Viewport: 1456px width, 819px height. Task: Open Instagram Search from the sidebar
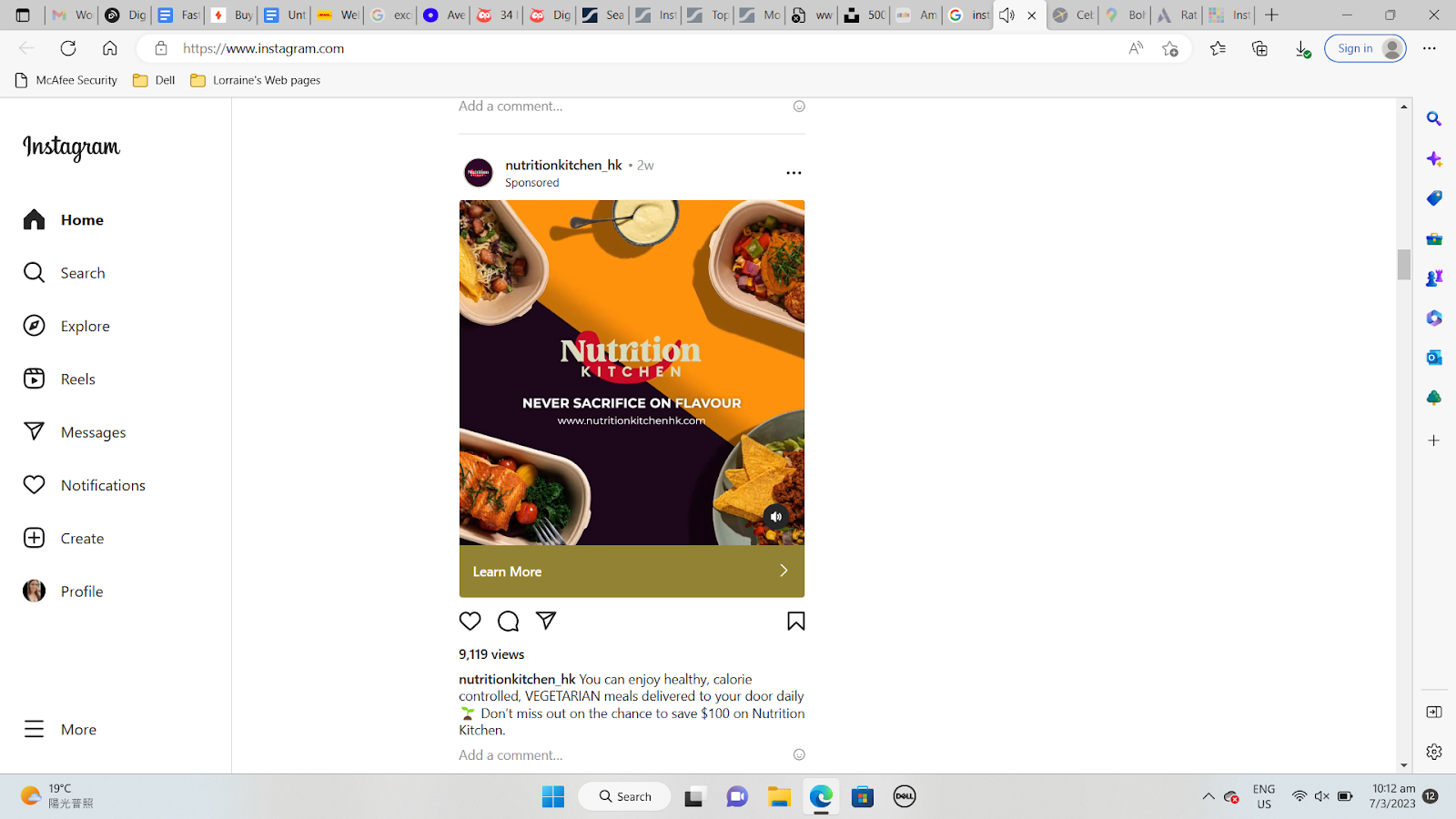[64, 273]
